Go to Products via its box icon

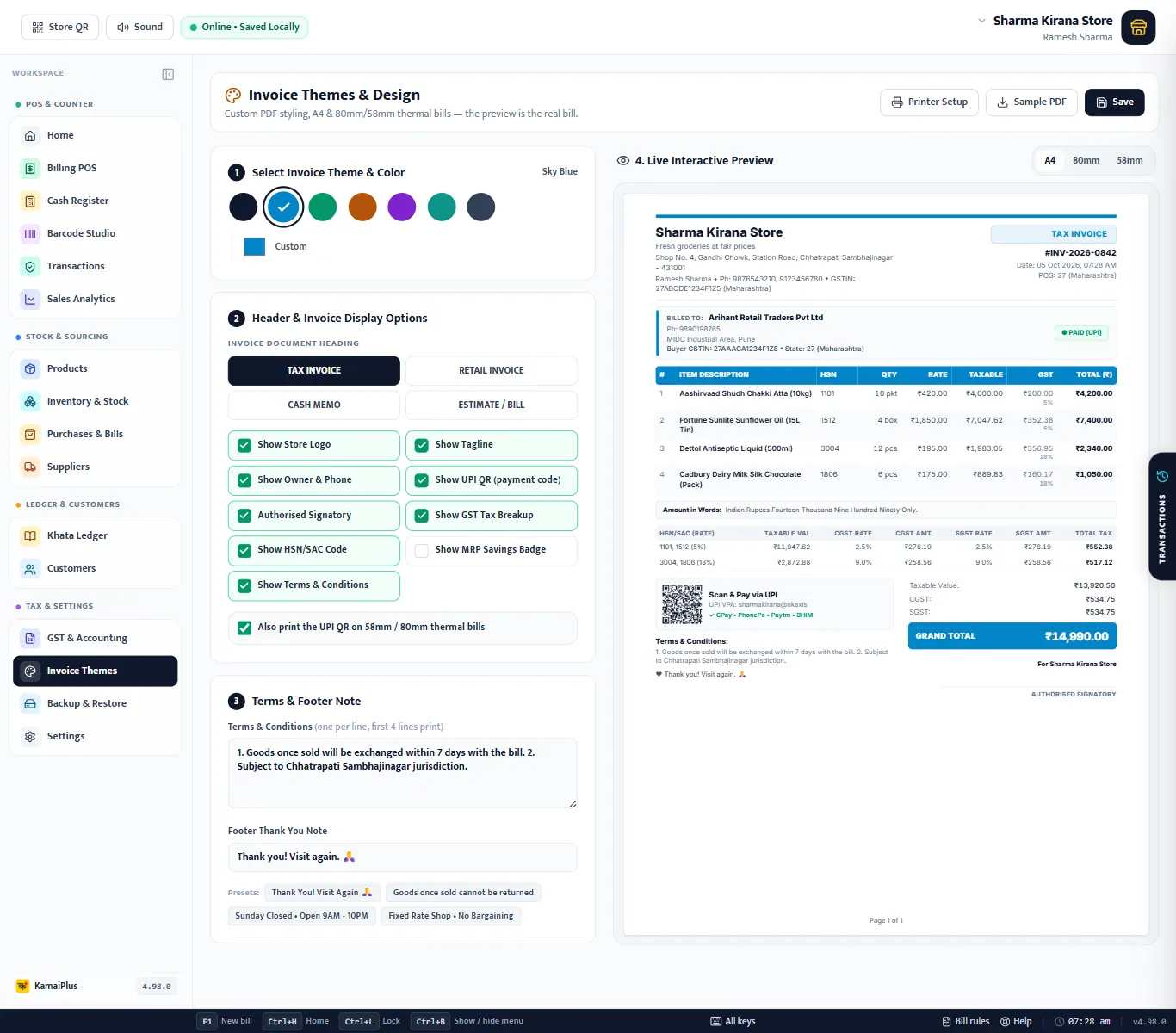(30, 368)
